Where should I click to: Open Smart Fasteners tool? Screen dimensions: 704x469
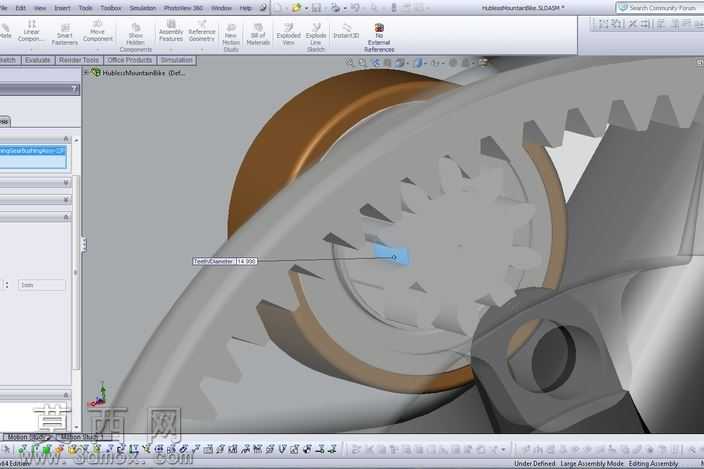pos(65,35)
